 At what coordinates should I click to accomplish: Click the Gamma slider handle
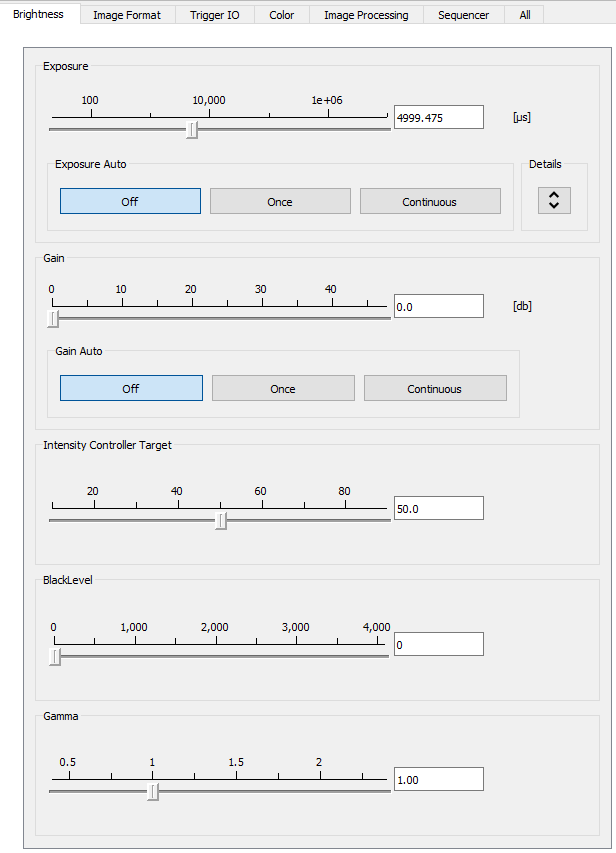pos(153,792)
